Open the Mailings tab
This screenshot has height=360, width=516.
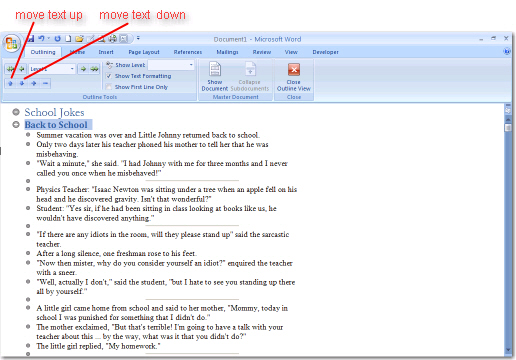(x=227, y=52)
